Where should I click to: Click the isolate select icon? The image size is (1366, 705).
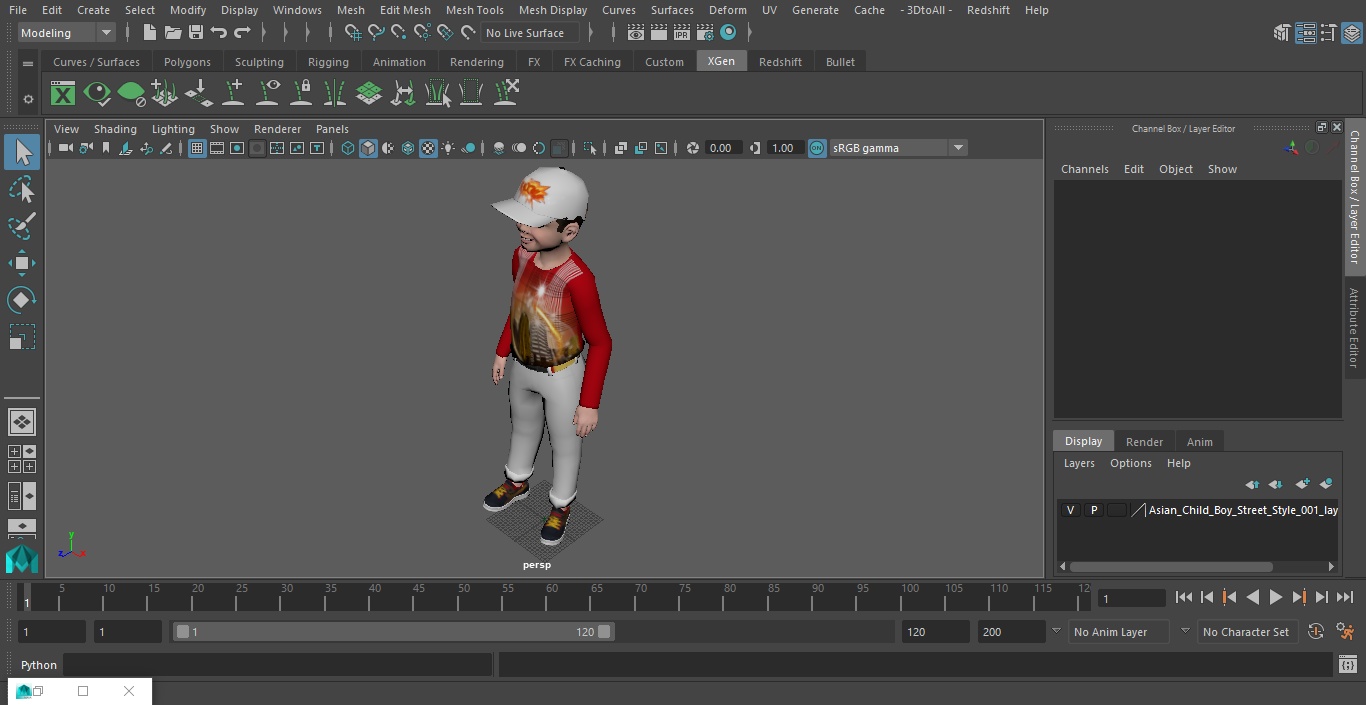coord(590,148)
